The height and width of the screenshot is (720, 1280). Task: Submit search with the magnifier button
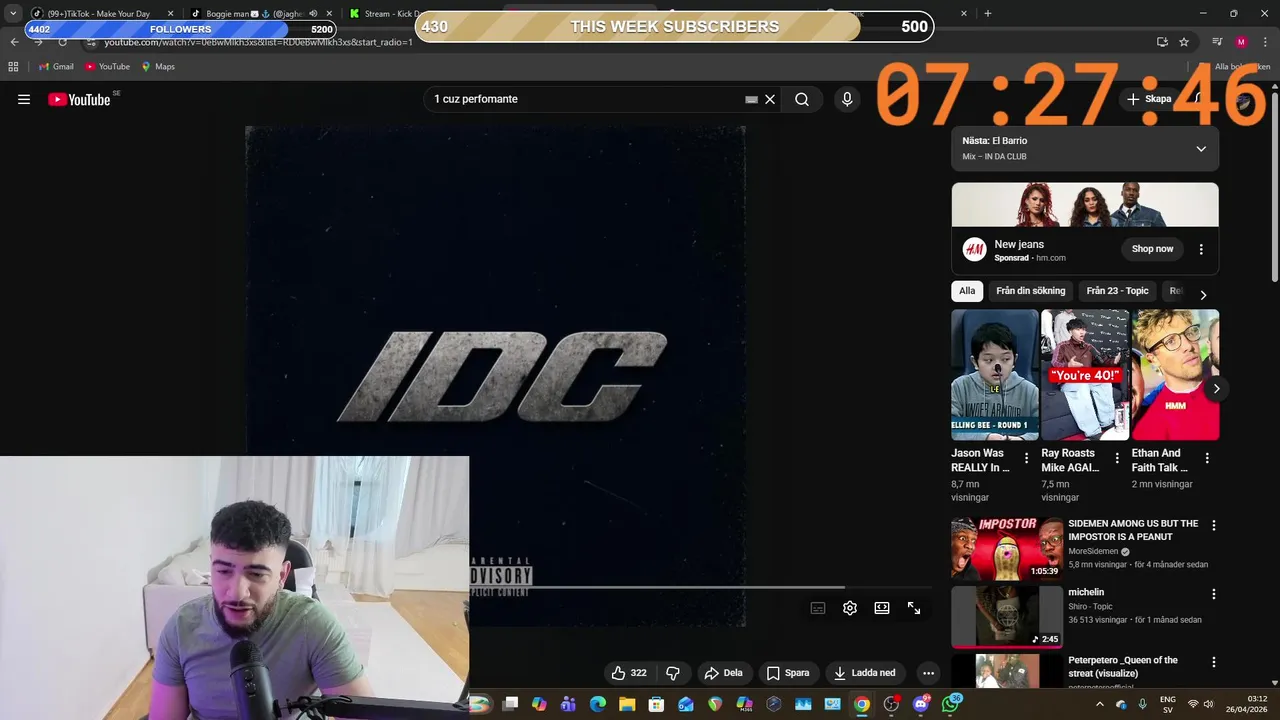click(802, 99)
